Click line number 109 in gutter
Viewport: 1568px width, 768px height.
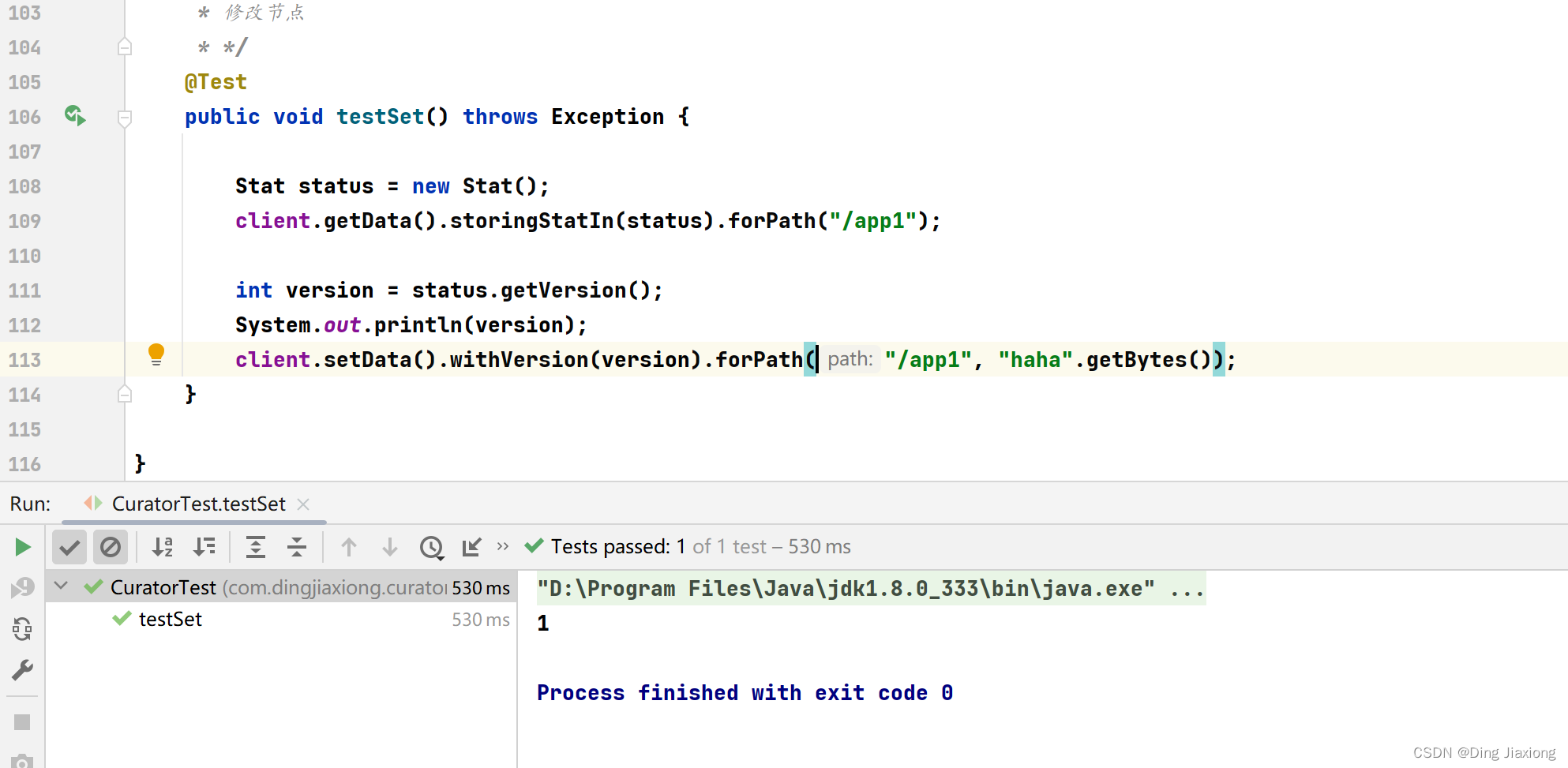tap(24, 221)
